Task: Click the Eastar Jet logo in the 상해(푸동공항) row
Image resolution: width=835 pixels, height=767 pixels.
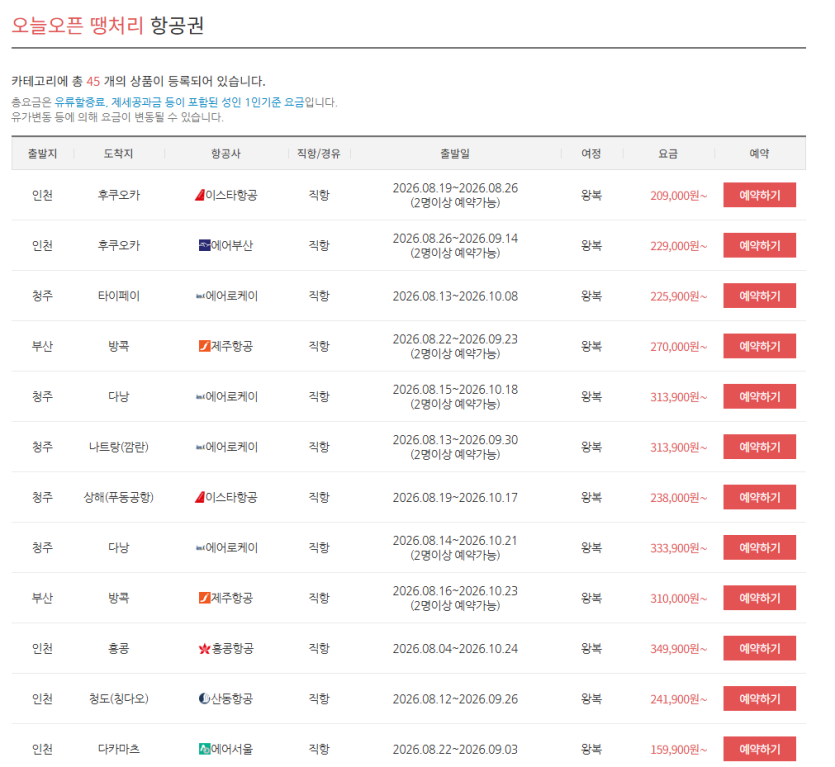Action: point(200,497)
